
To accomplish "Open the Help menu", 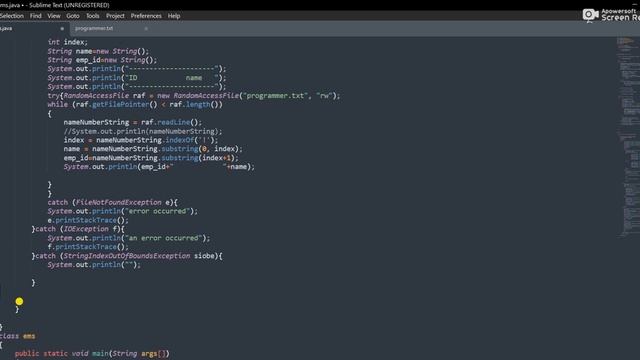I will [174, 16].
